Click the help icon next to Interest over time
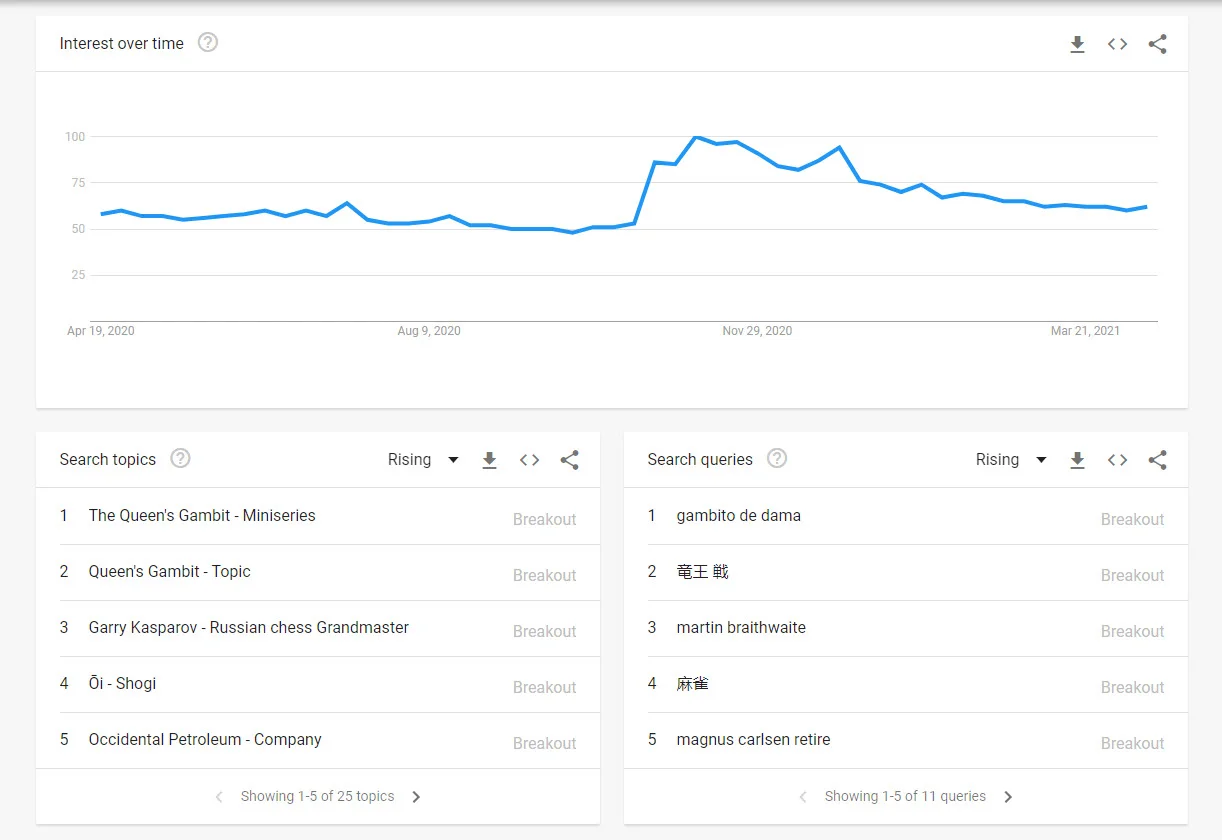This screenshot has height=840, width=1222. [207, 43]
